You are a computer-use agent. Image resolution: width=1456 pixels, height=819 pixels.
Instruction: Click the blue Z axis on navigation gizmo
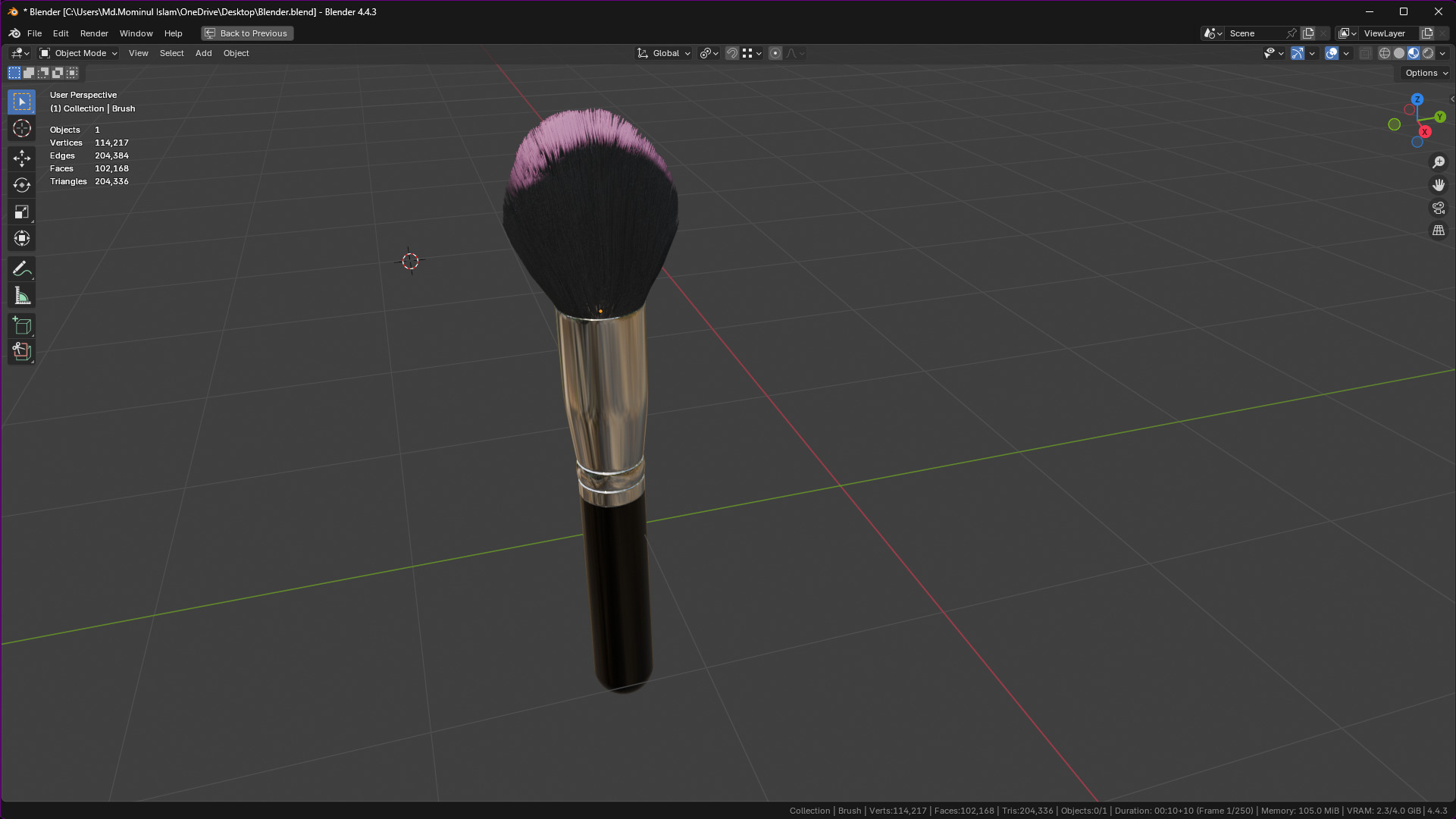[x=1417, y=99]
